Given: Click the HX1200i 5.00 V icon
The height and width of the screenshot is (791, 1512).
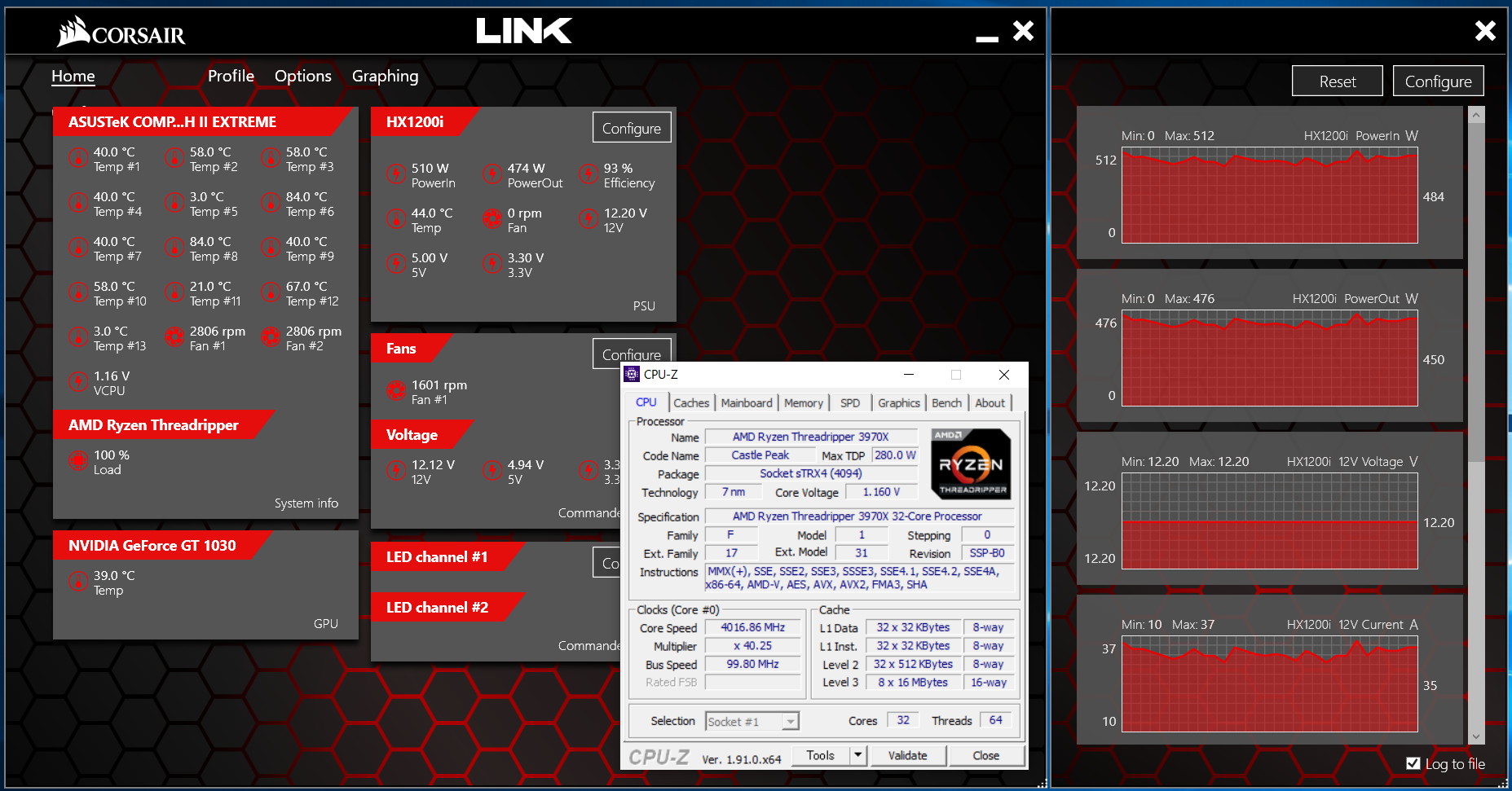Looking at the screenshot, I should [396, 264].
